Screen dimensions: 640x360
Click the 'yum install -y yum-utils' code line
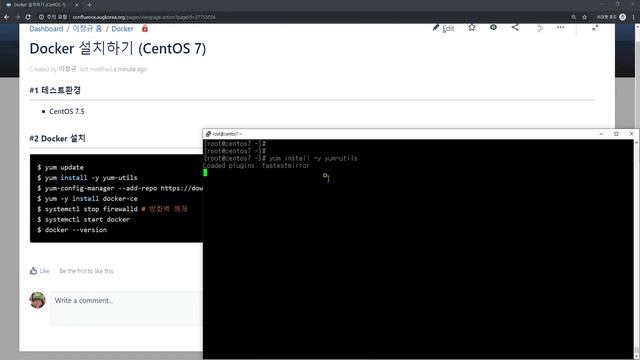tap(87, 178)
